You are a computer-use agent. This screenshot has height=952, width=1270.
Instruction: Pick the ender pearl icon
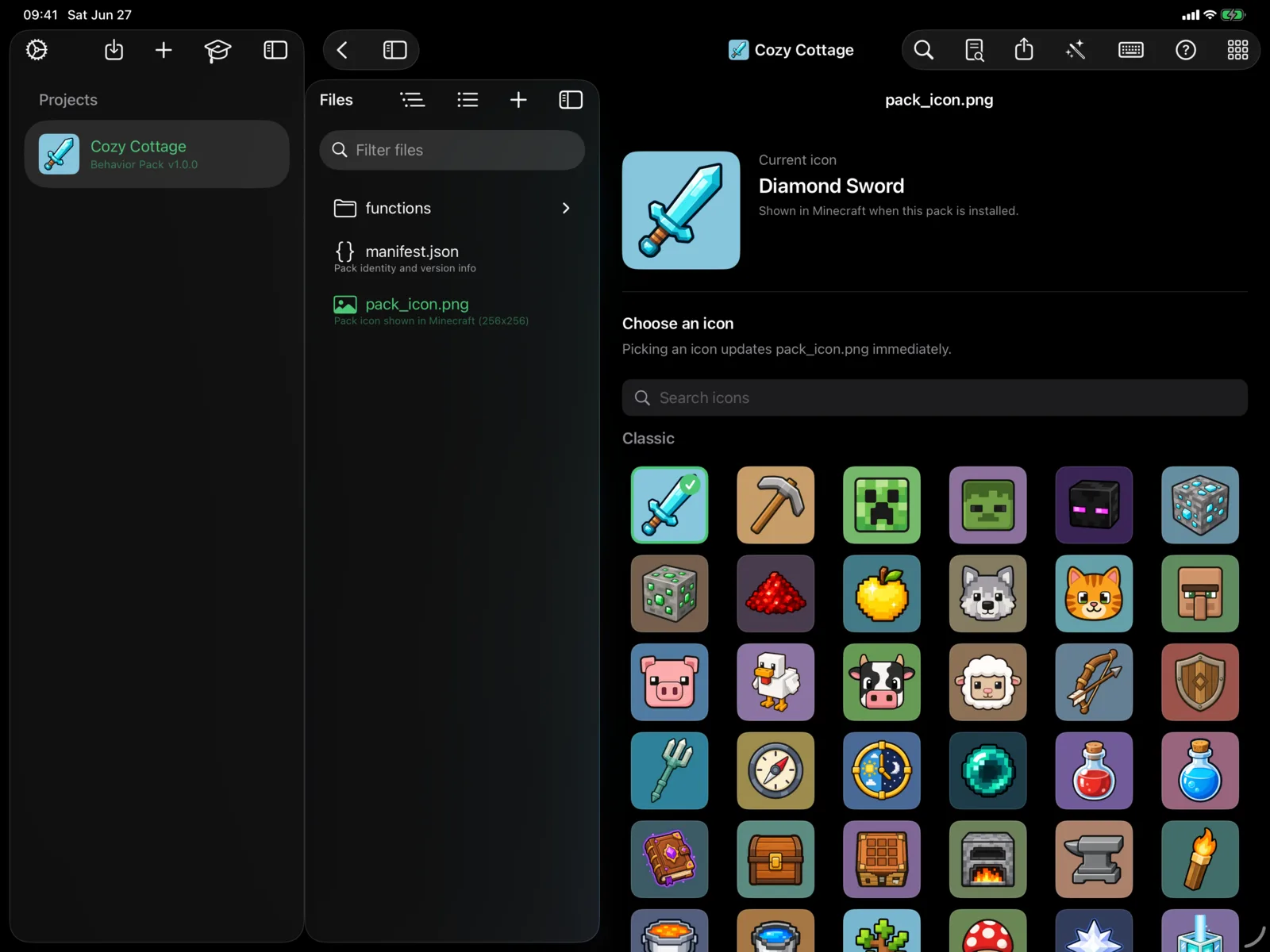[x=988, y=771]
